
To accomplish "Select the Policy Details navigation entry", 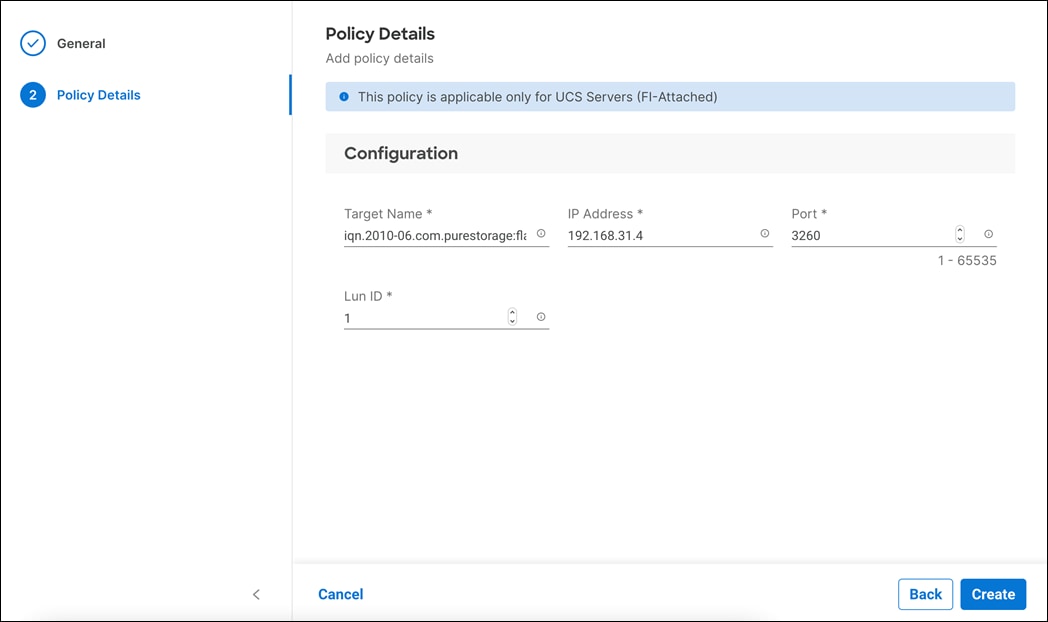I will pyautogui.click(x=98, y=95).
